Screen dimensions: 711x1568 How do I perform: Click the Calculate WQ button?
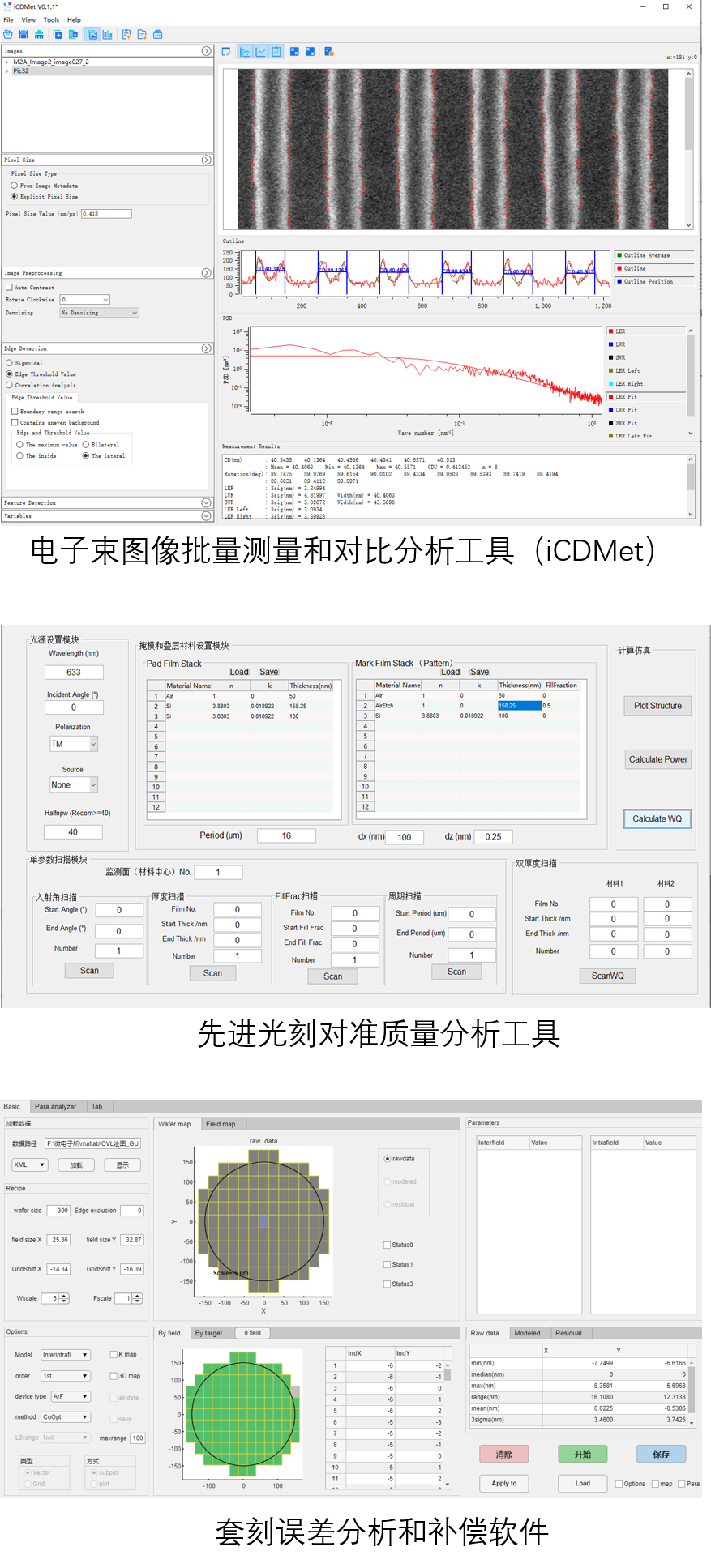[x=657, y=818]
